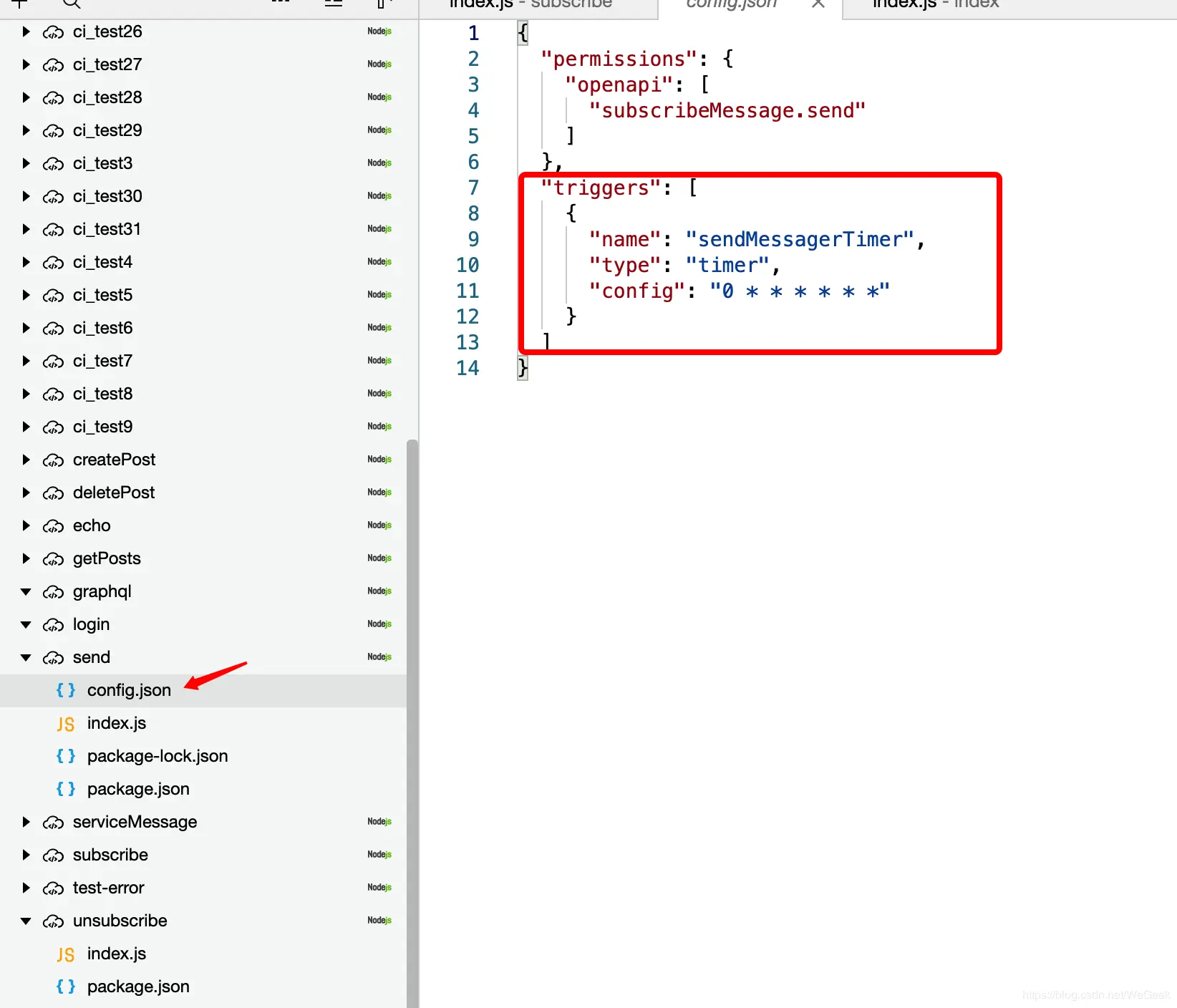Click the Nodejs badge on graphql row

[x=379, y=591]
